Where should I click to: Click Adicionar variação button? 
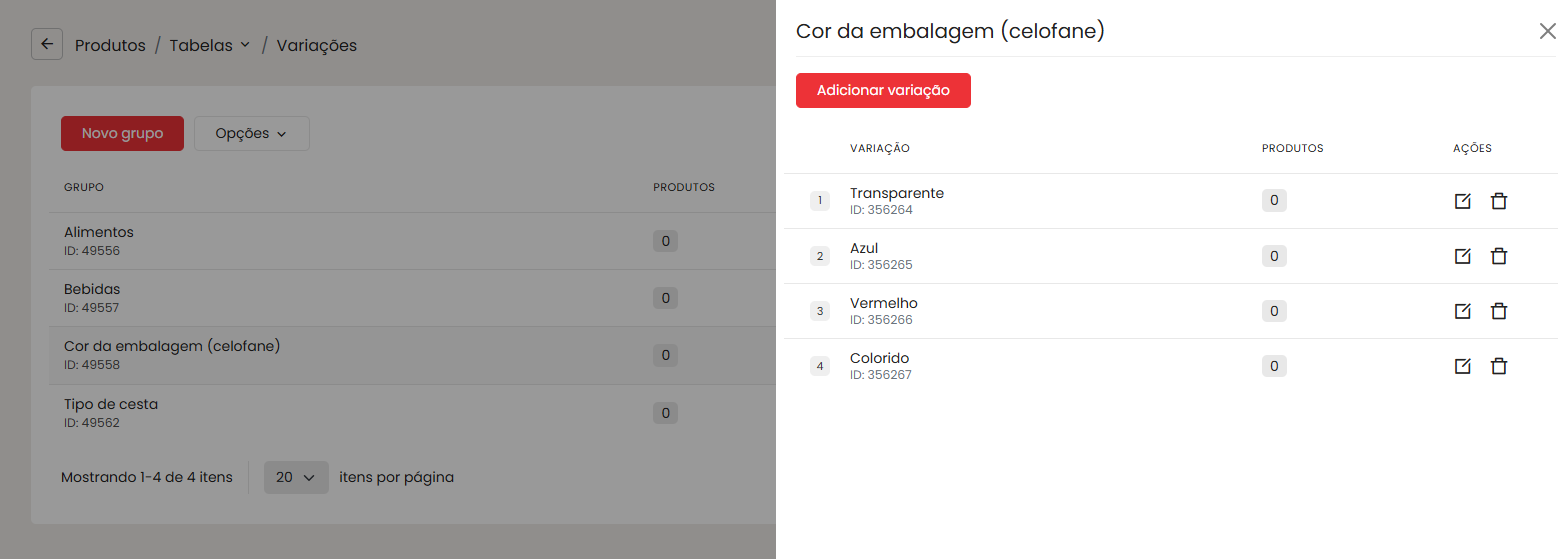pos(883,90)
